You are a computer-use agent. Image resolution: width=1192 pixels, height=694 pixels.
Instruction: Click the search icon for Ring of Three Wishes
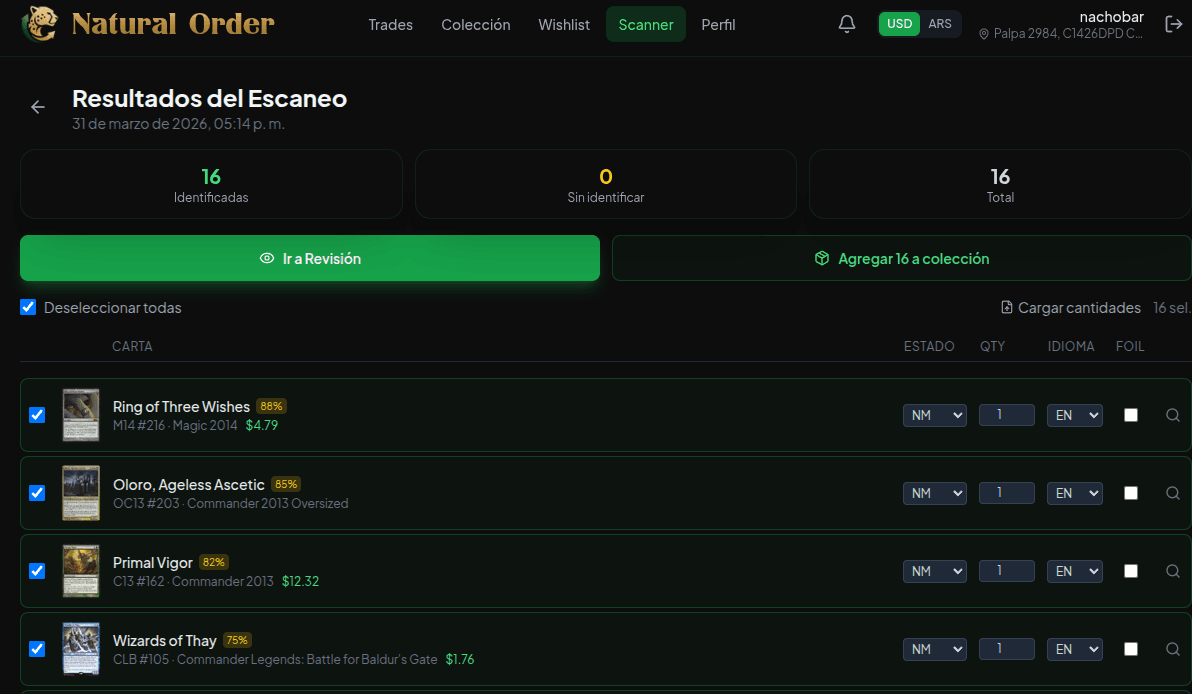tap(1173, 415)
